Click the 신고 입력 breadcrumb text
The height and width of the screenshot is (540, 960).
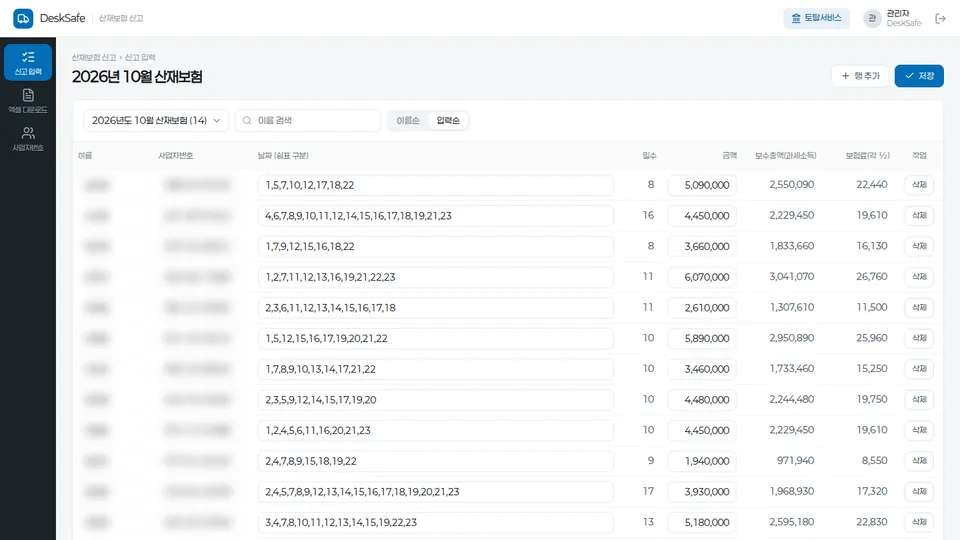click(x=140, y=58)
